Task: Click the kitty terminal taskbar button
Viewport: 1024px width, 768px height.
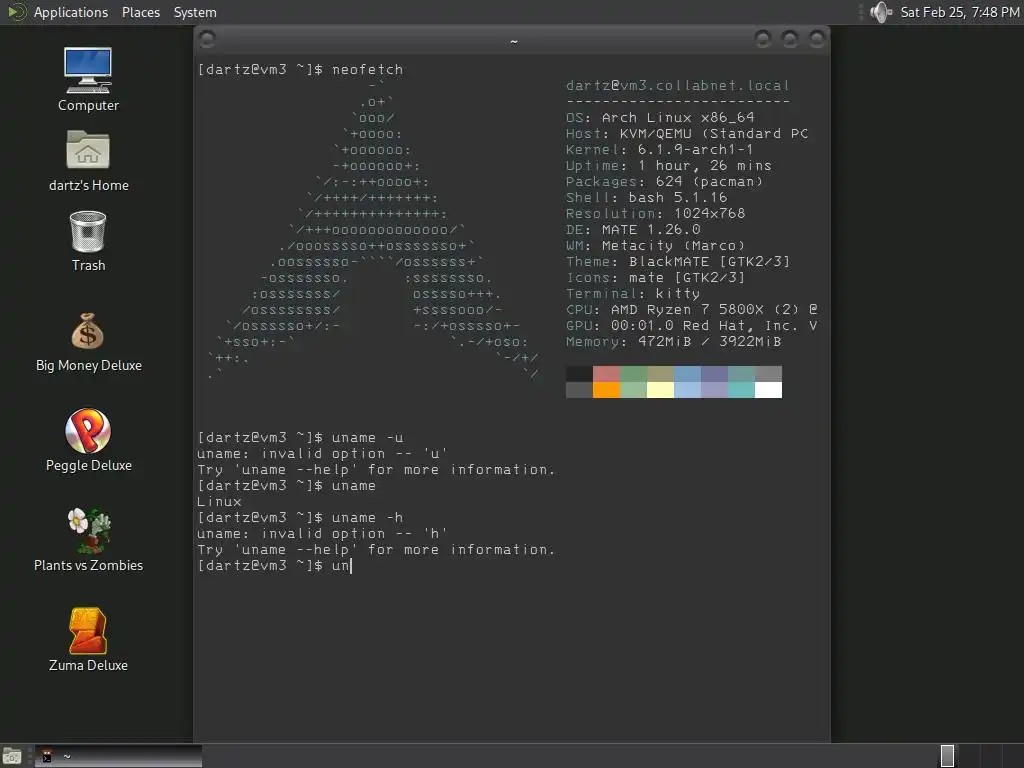Action: pyautogui.click(x=118, y=756)
